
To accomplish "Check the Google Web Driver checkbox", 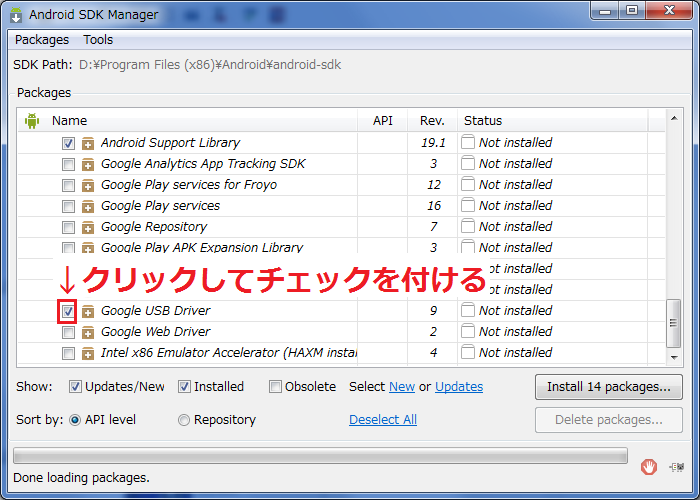I will [x=68, y=332].
